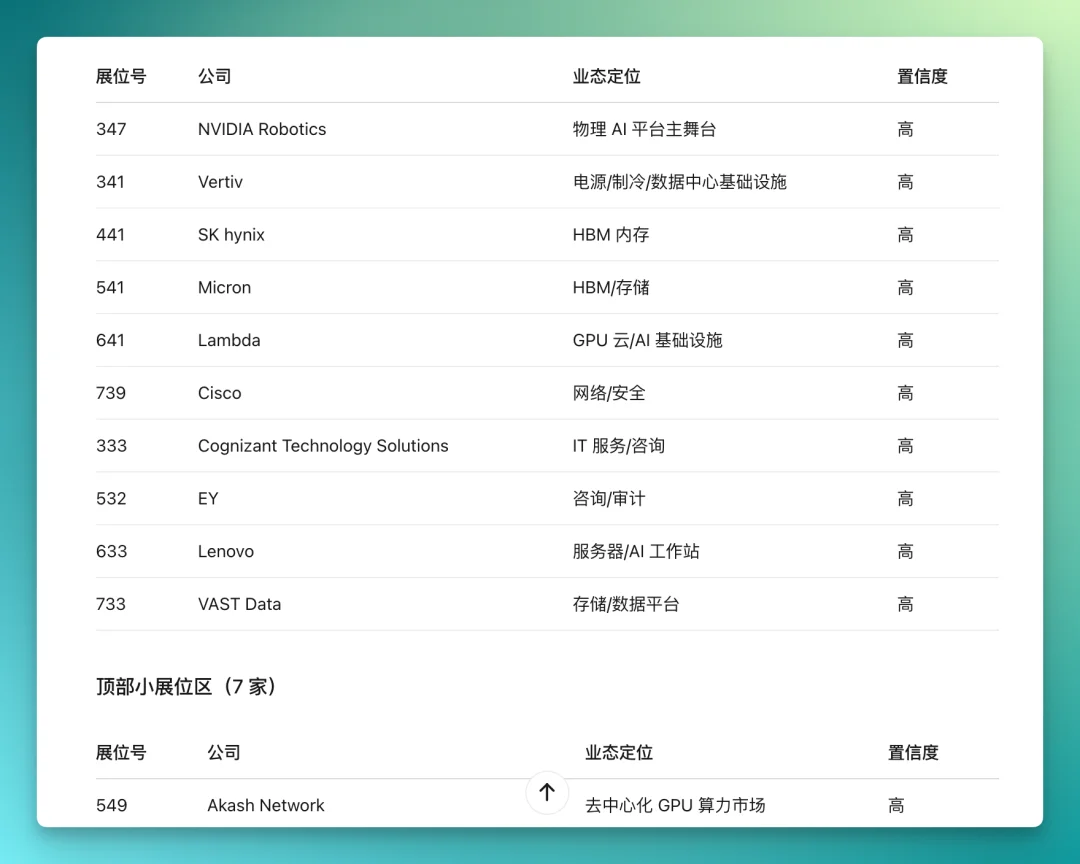Click second table's 业态定位 column header
Image resolution: width=1080 pixels, height=864 pixels.
[619, 752]
